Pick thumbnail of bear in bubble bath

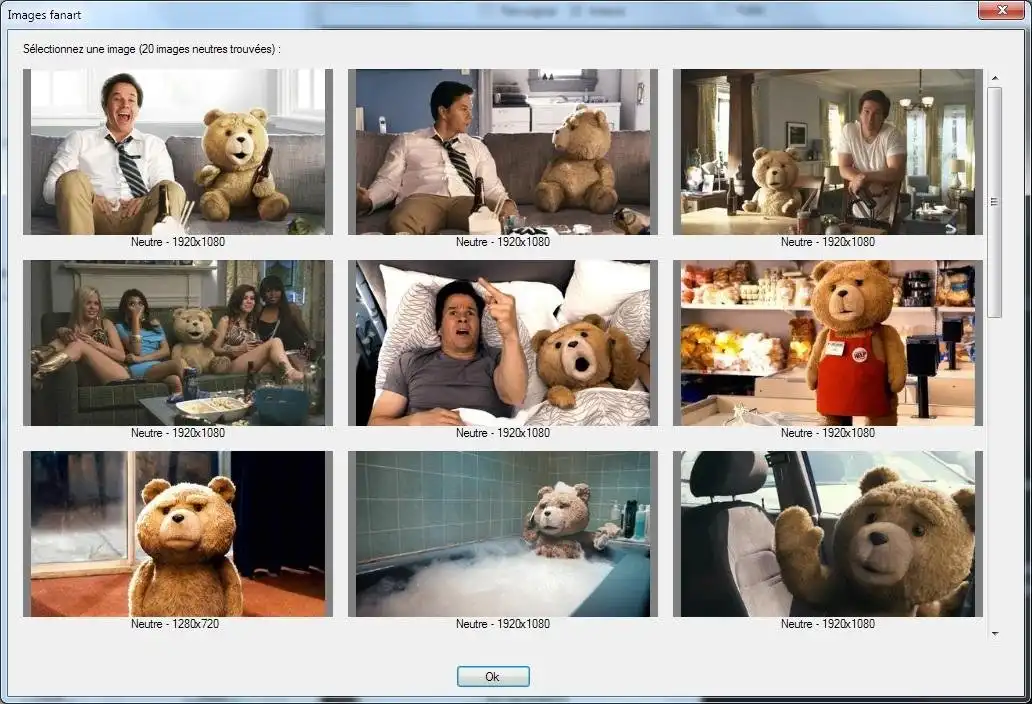tap(503, 534)
